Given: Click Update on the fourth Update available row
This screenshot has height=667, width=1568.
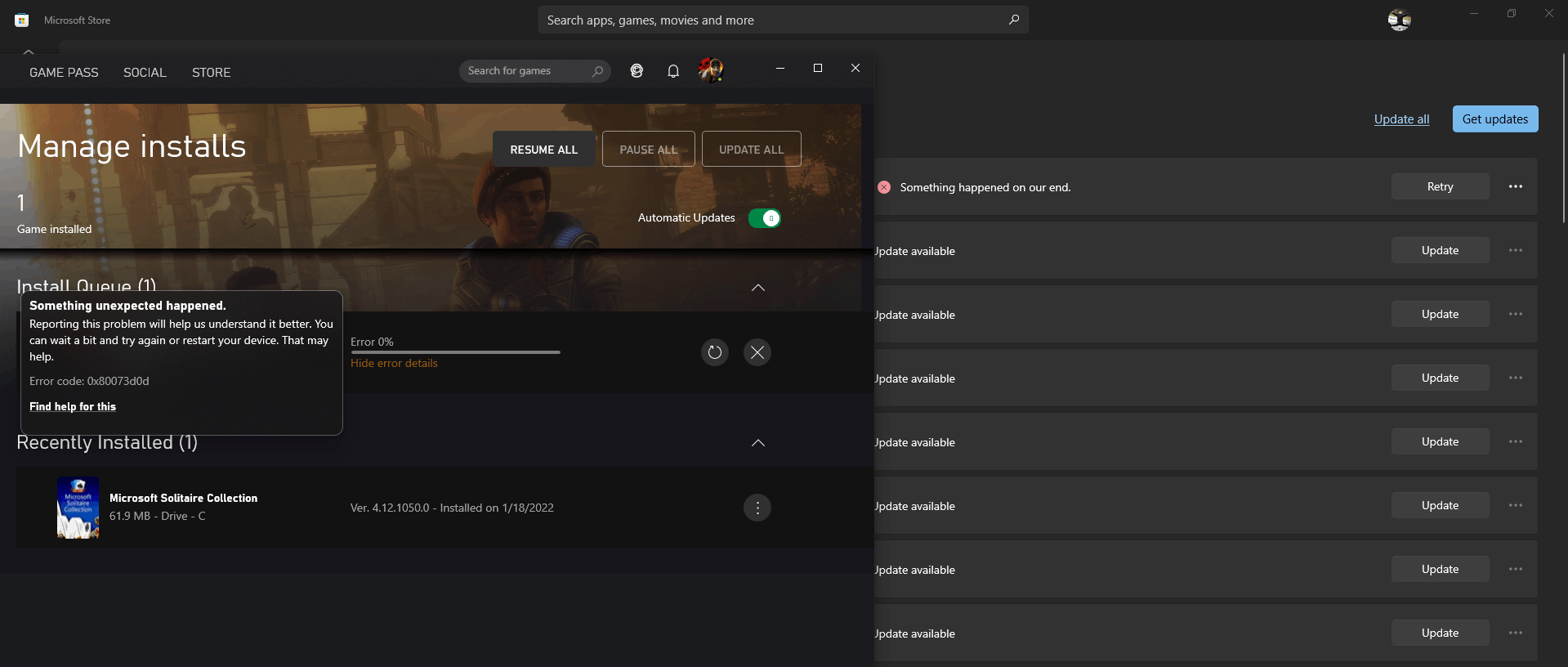Looking at the screenshot, I should tap(1441, 441).
